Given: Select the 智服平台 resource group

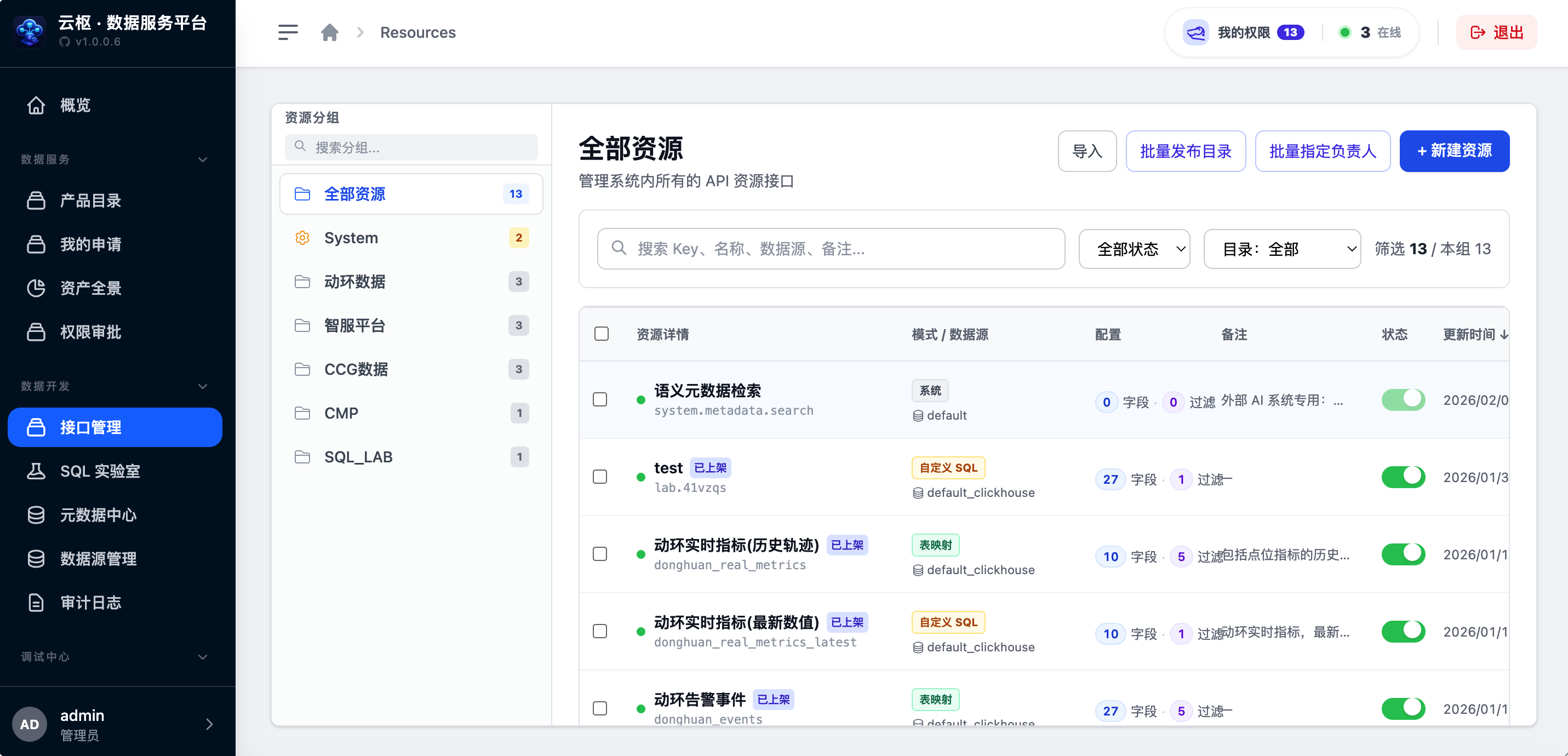Looking at the screenshot, I should click(x=411, y=325).
